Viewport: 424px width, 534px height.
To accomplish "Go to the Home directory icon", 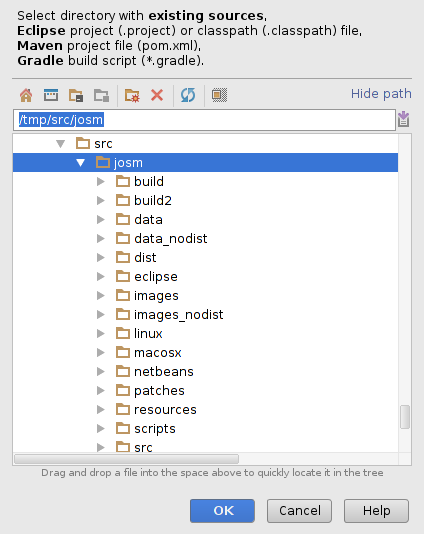I will (x=26, y=95).
